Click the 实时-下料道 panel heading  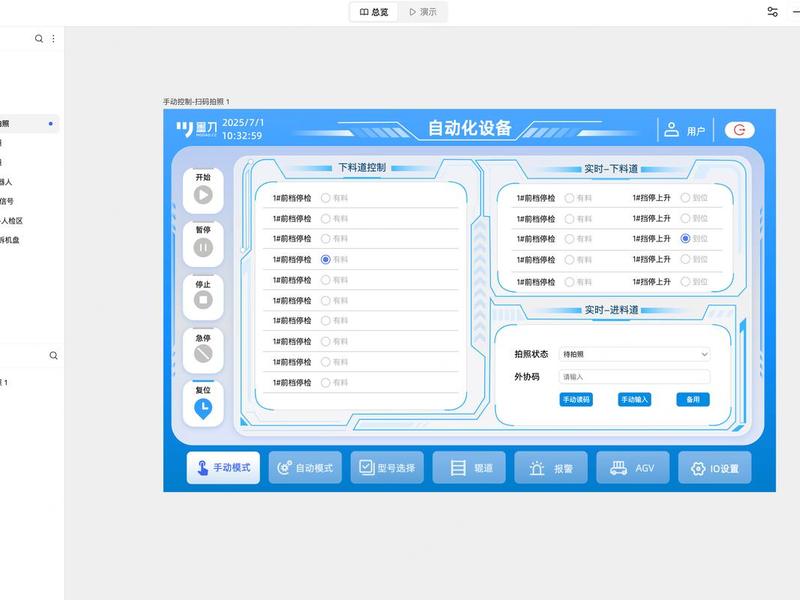coord(611,169)
